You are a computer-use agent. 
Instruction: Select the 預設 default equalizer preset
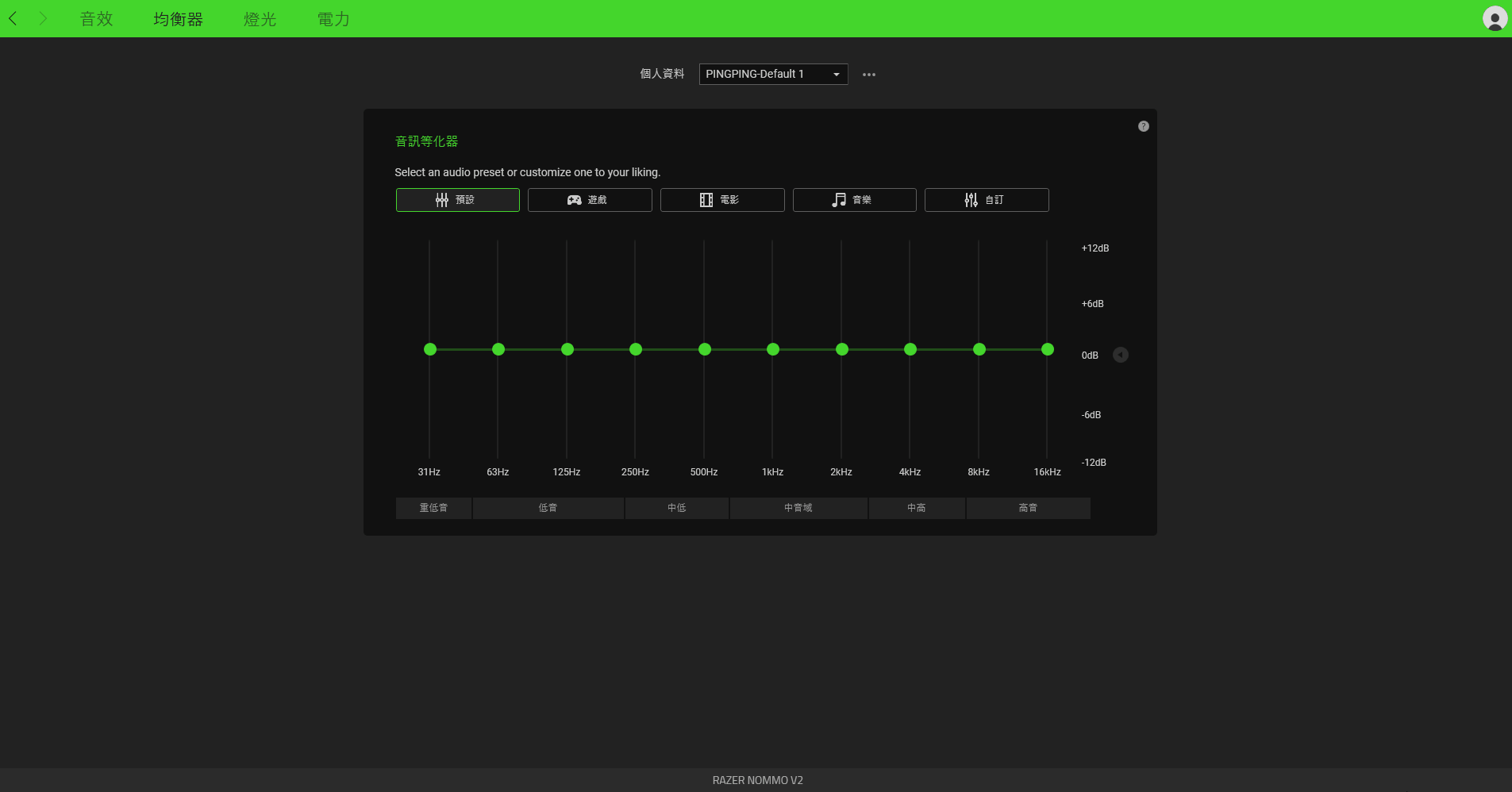(457, 200)
